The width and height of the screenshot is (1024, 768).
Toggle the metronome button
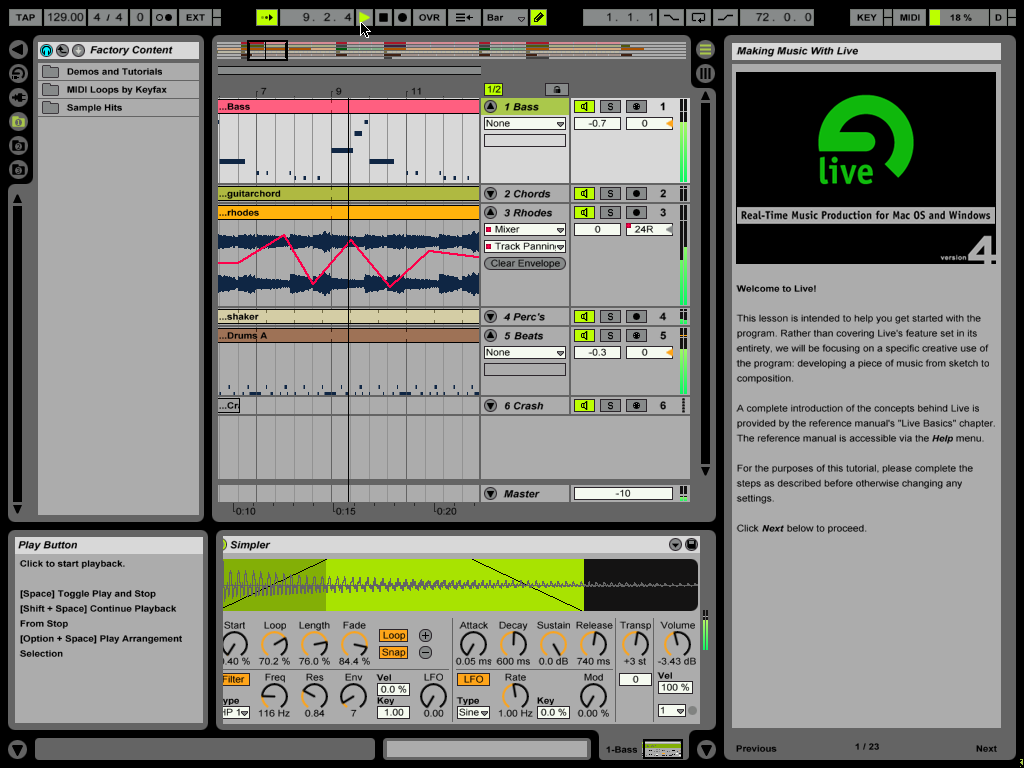tap(164, 18)
